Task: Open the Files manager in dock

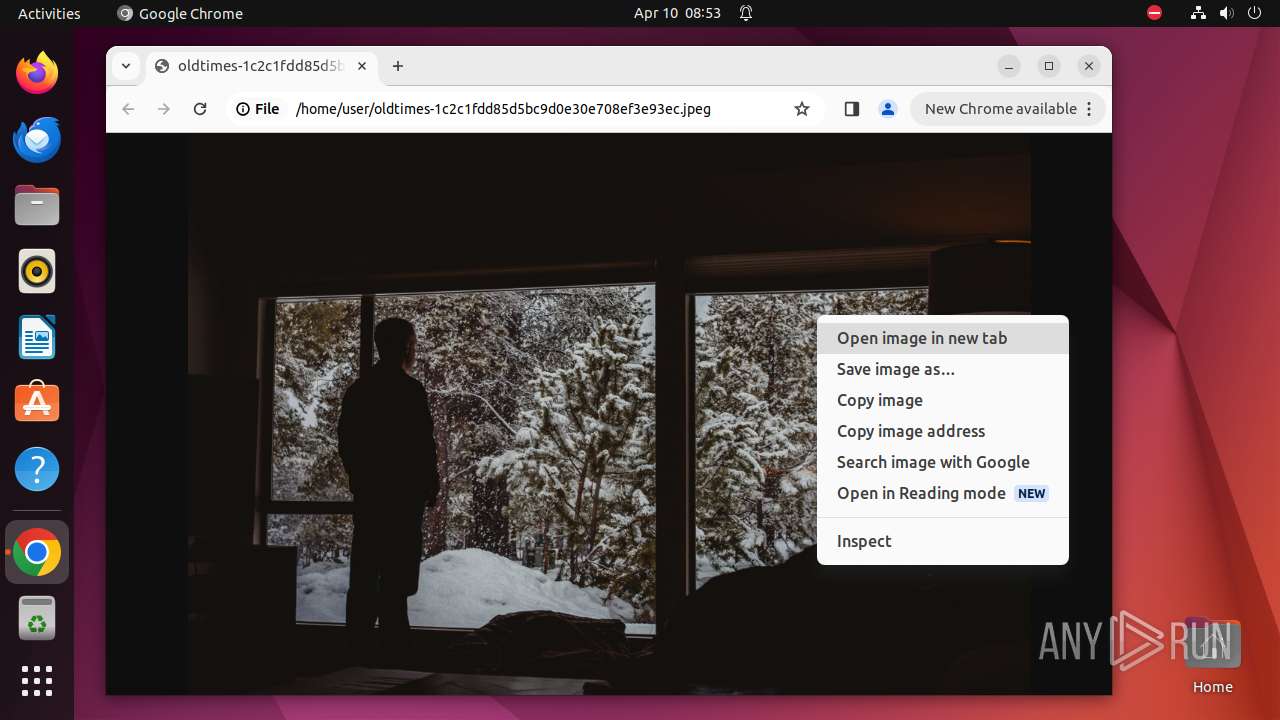Action: 37,205
